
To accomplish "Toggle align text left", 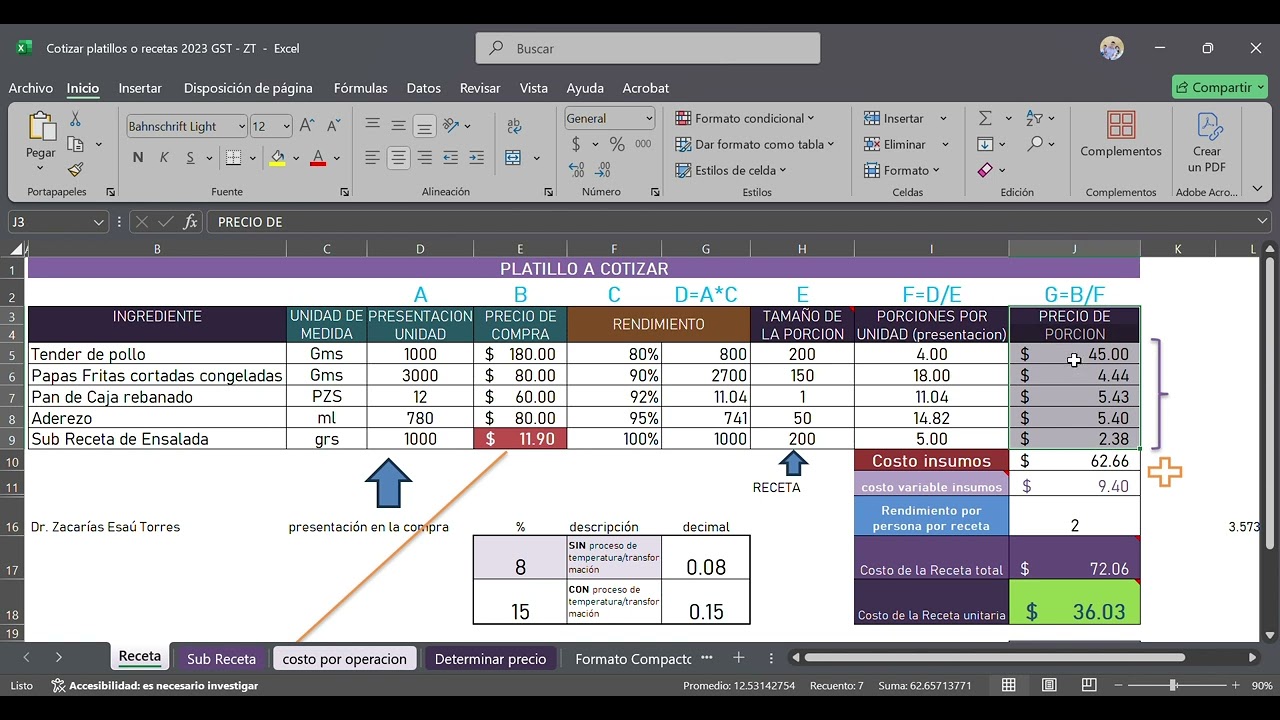I will (x=372, y=158).
